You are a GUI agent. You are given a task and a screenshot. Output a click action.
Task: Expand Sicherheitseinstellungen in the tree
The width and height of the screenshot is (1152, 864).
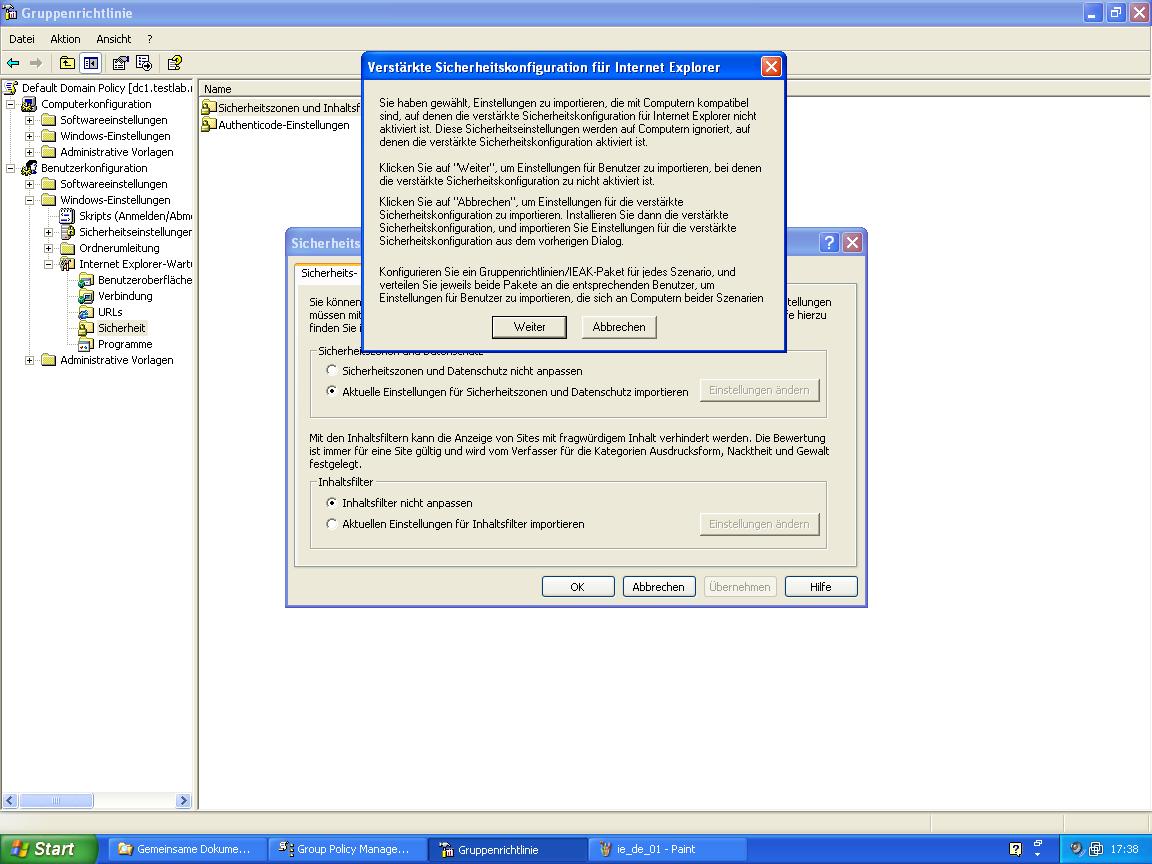[x=49, y=232]
